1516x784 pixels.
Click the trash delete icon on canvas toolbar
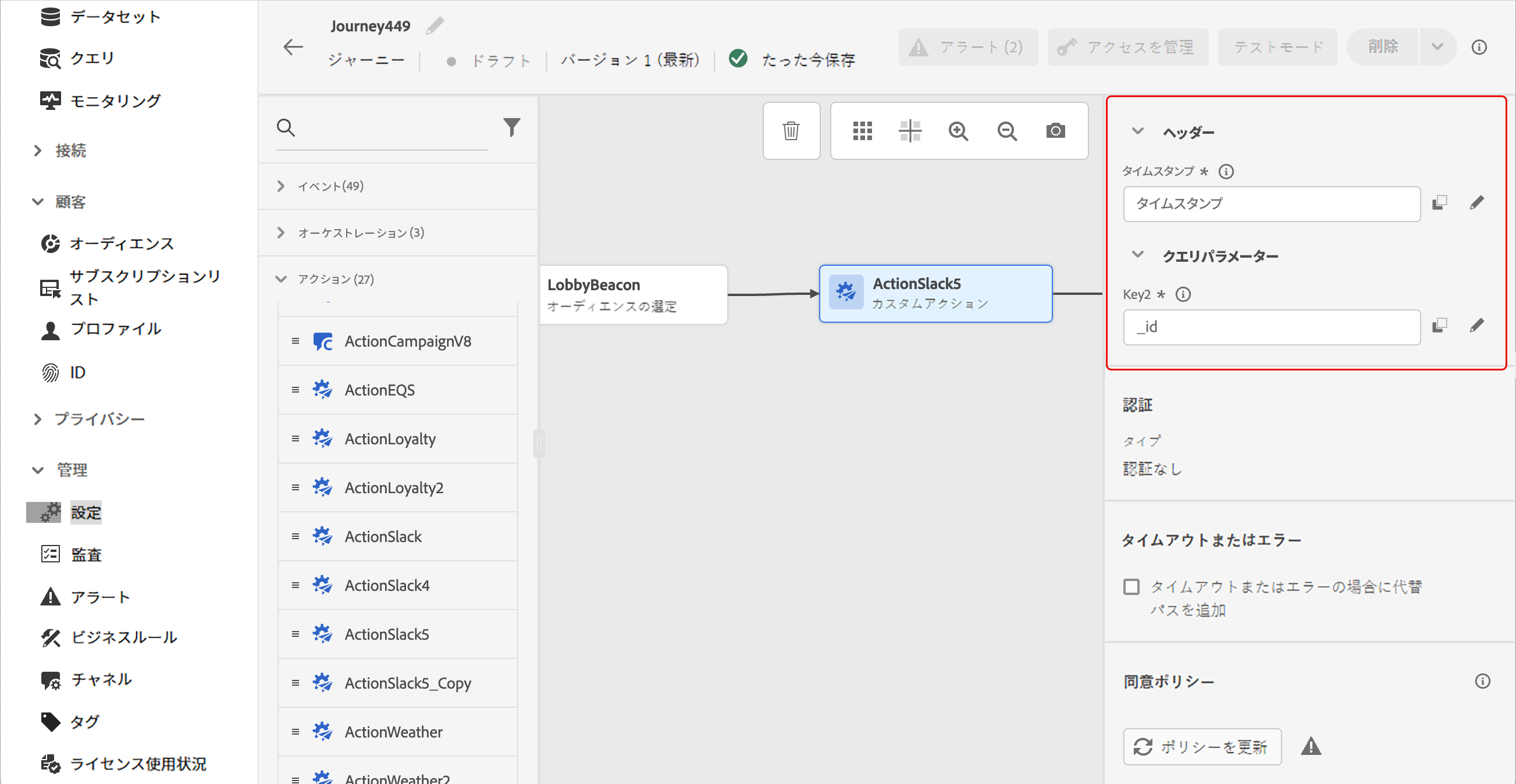791,131
